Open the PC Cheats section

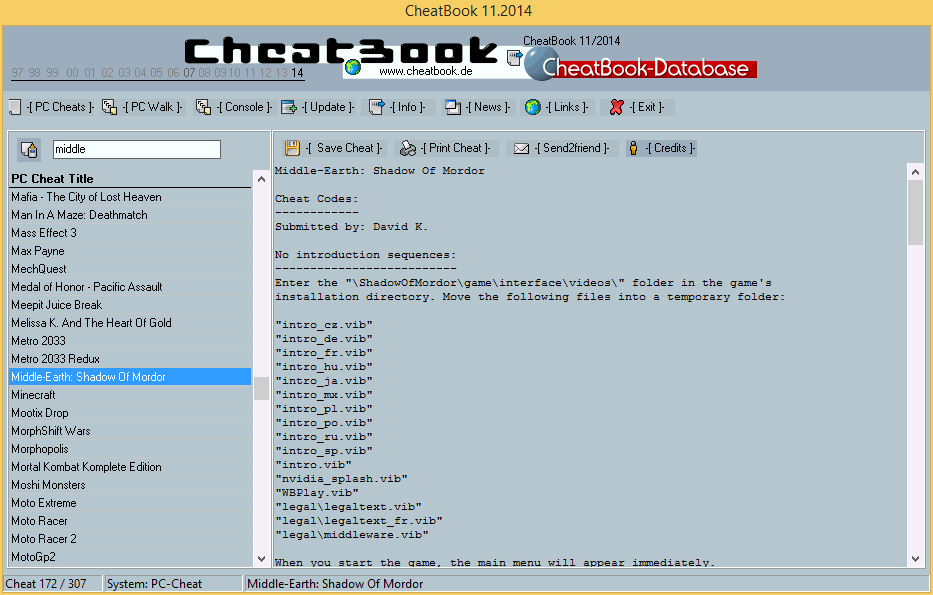(52, 107)
